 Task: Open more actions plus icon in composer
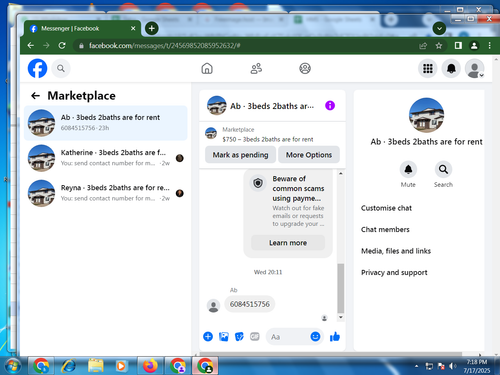(208, 337)
